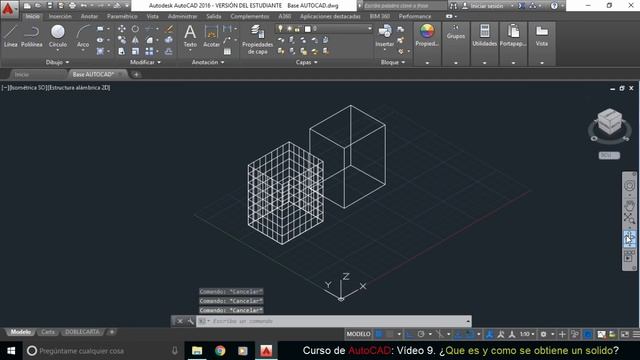Expand the Utilidades panel arrow
Viewport: 640px width, 360px height.
[x=484, y=63]
